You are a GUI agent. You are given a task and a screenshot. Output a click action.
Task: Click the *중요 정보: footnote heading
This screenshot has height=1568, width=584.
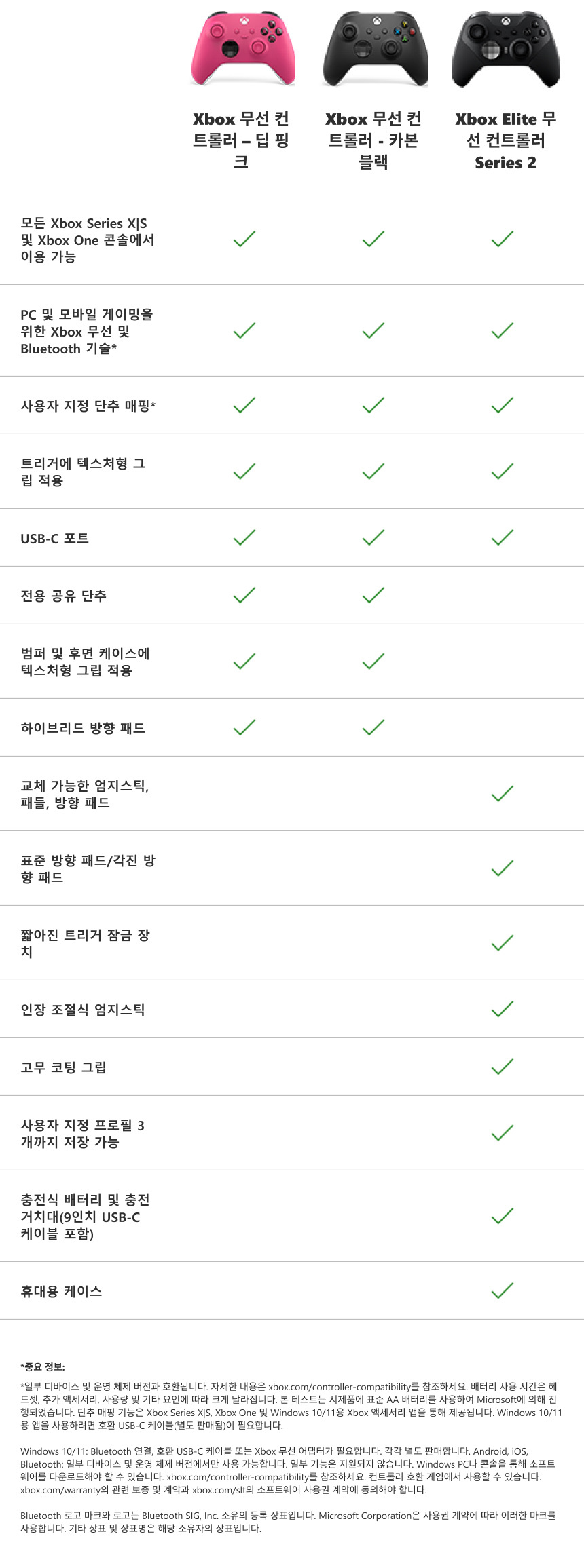[43, 1366]
